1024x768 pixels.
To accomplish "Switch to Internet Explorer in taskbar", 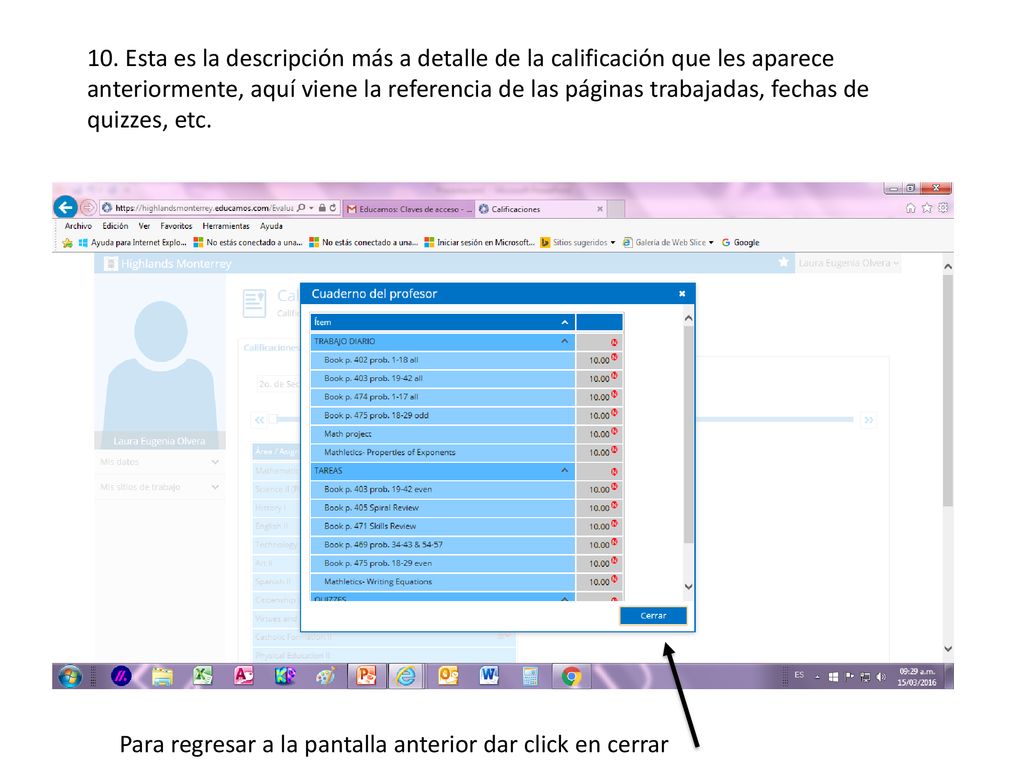I will (x=406, y=676).
